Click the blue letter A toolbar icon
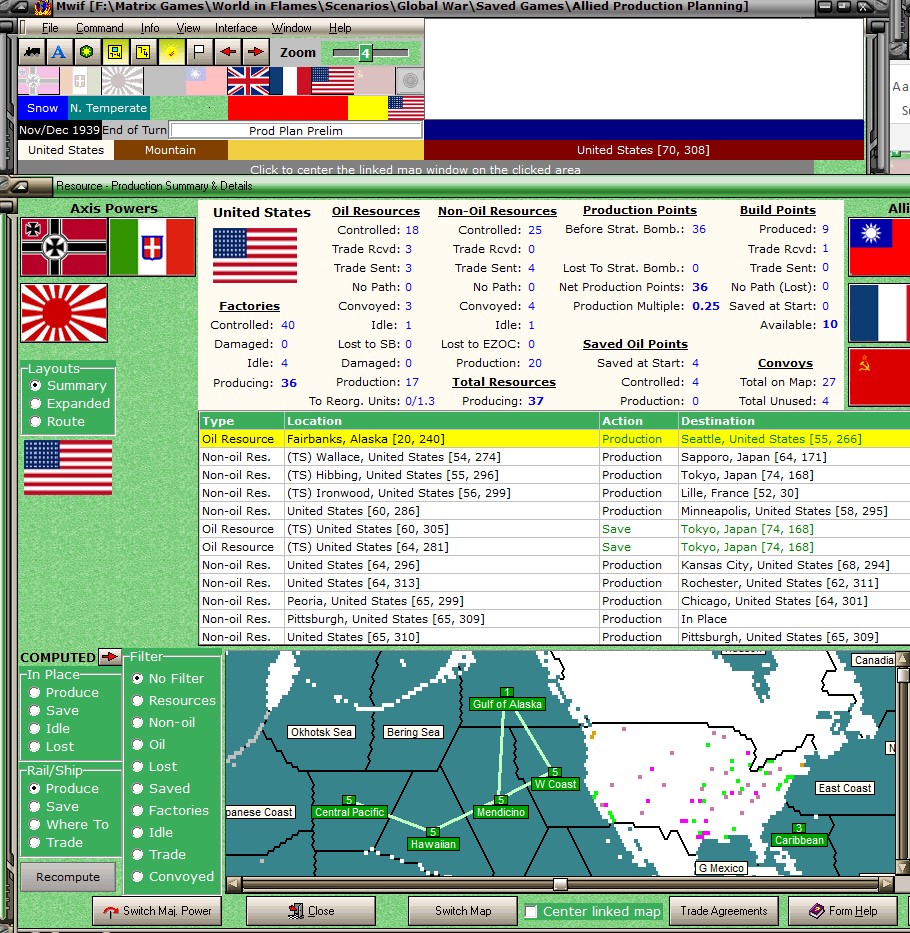The height and width of the screenshot is (933, 910). (x=59, y=52)
